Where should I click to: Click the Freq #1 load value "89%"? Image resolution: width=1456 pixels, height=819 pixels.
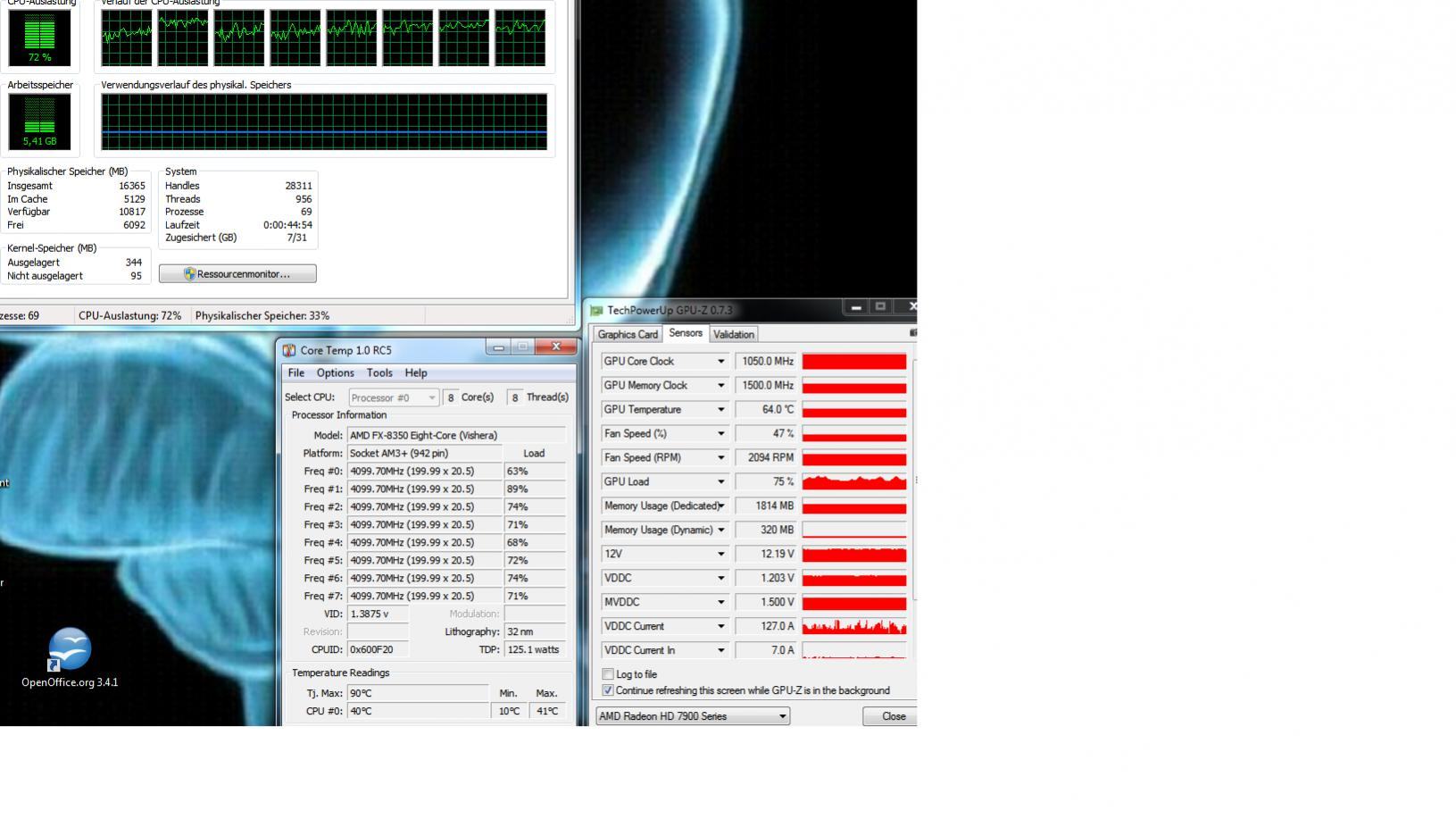click(x=535, y=489)
